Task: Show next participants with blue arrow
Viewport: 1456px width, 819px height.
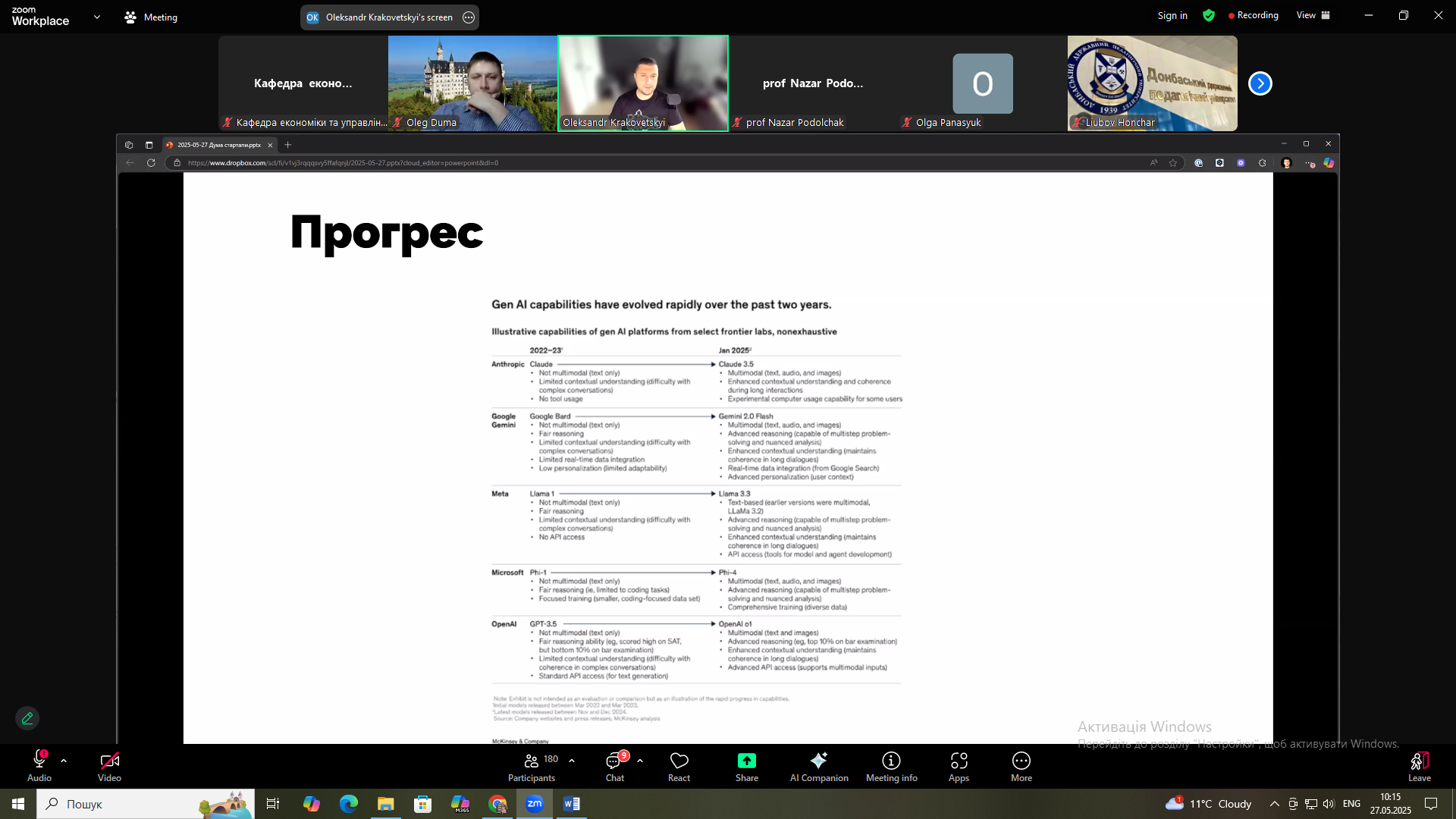Action: 1260,83
